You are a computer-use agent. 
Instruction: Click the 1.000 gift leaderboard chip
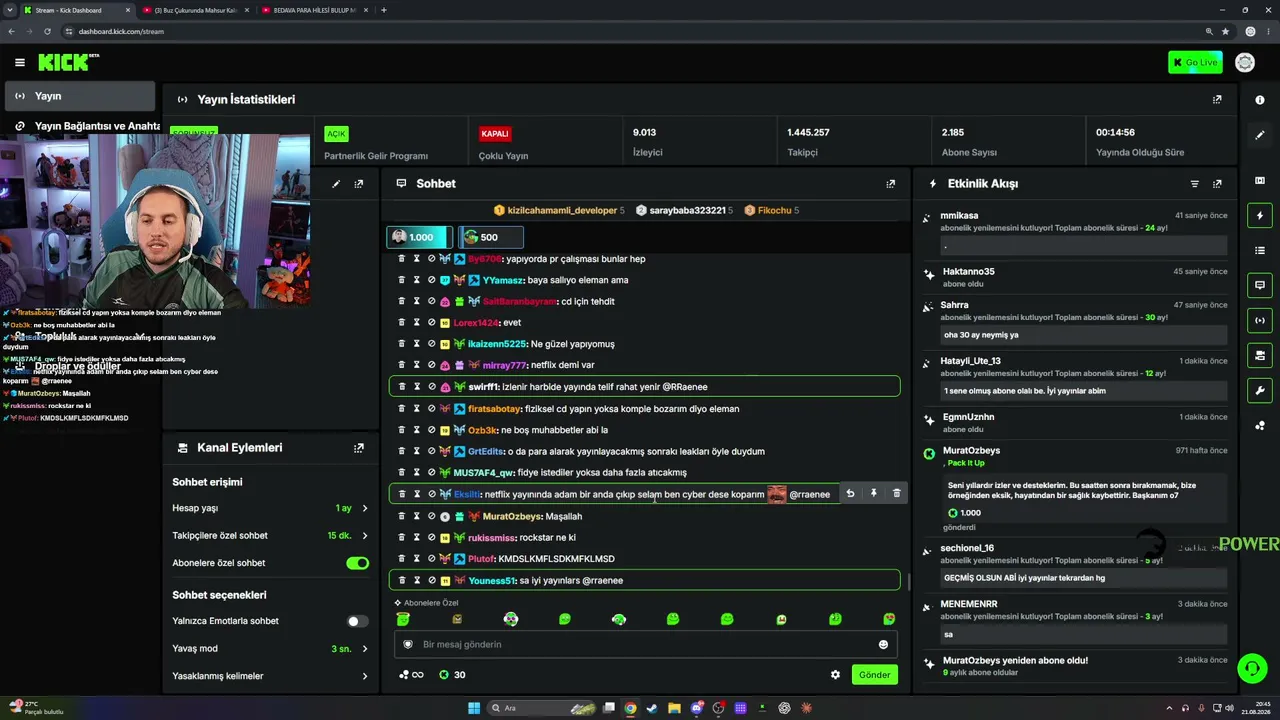click(x=419, y=237)
